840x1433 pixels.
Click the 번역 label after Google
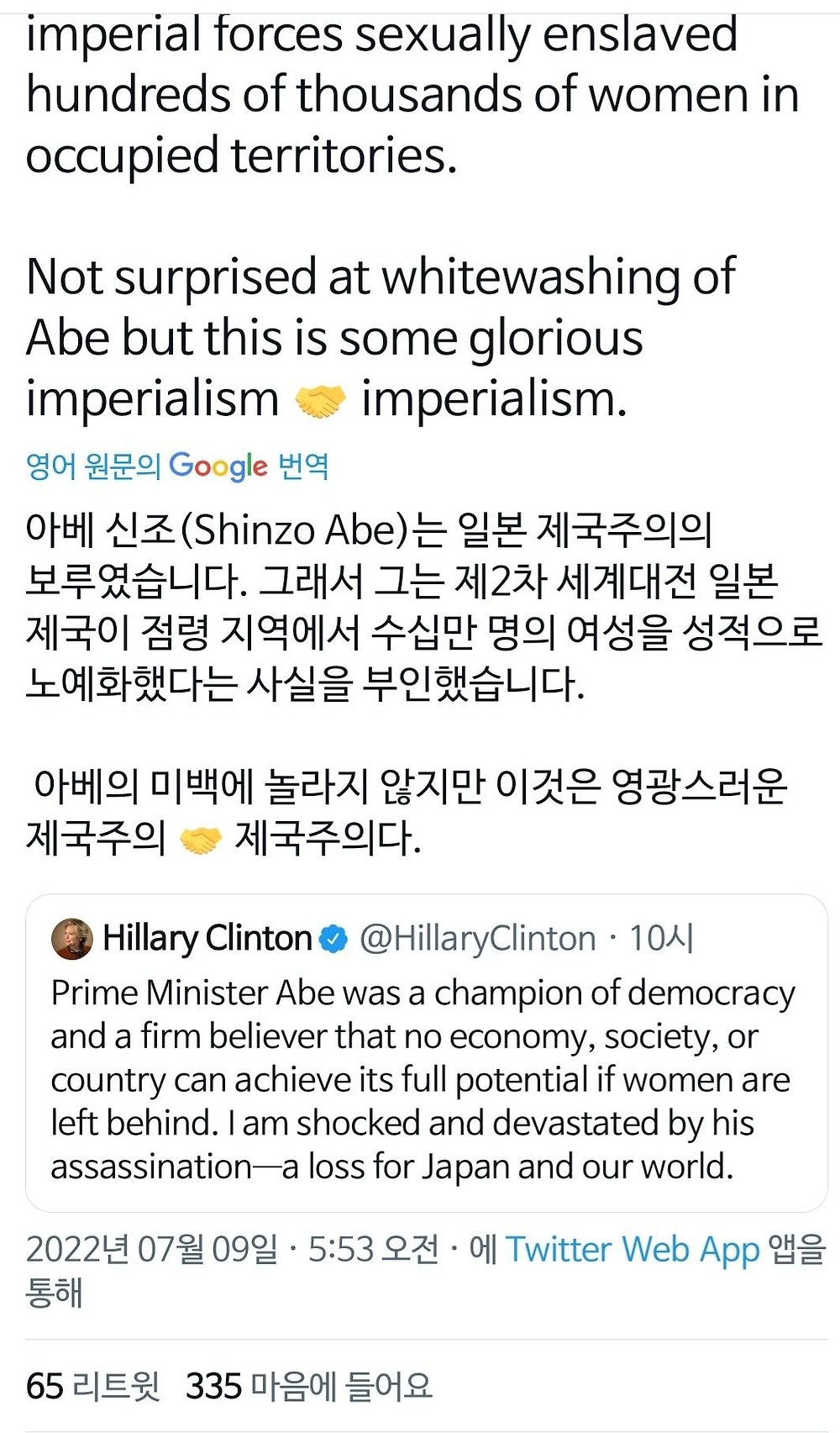[x=303, y=466]
